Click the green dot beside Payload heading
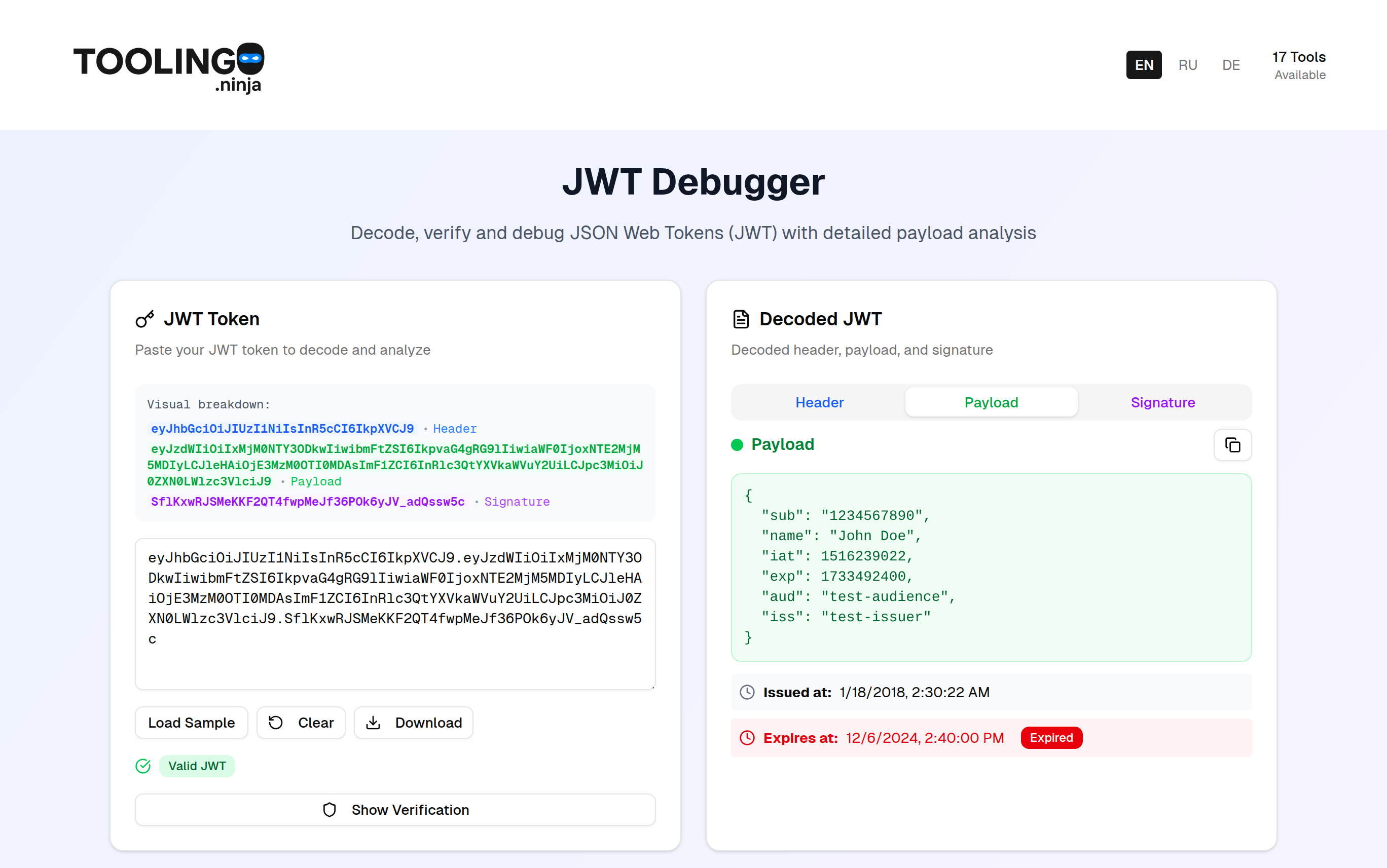1387x868 pixels. pyautogui.click(x=737, y=445)
